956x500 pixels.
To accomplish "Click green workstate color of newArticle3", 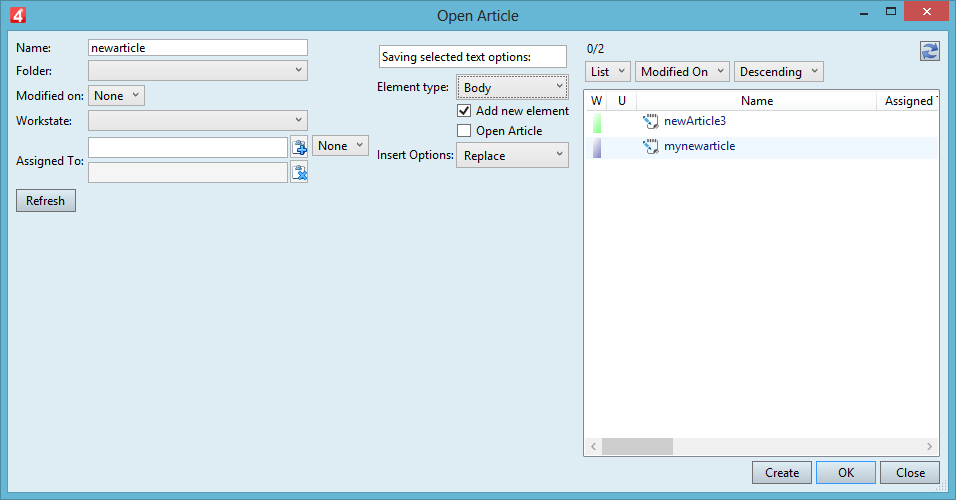I will click(x=597, y=123).
